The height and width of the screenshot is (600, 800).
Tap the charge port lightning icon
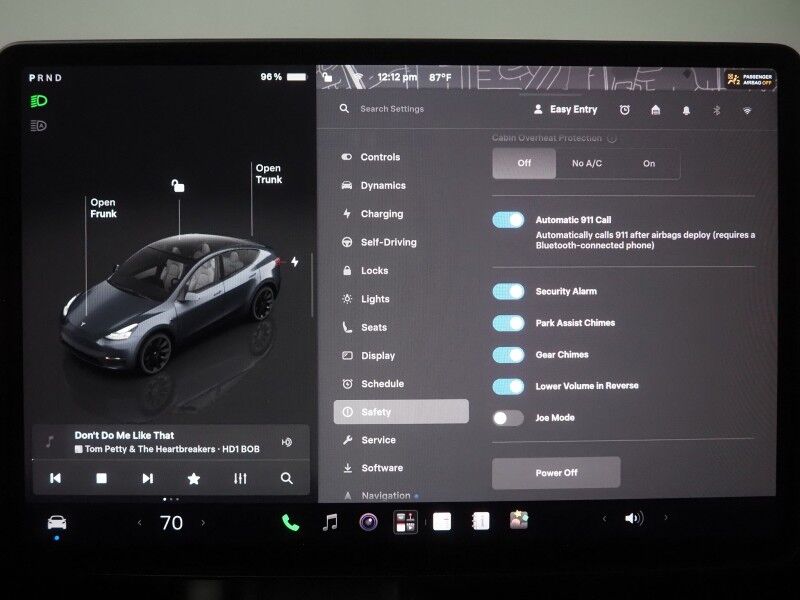point(295,262)
